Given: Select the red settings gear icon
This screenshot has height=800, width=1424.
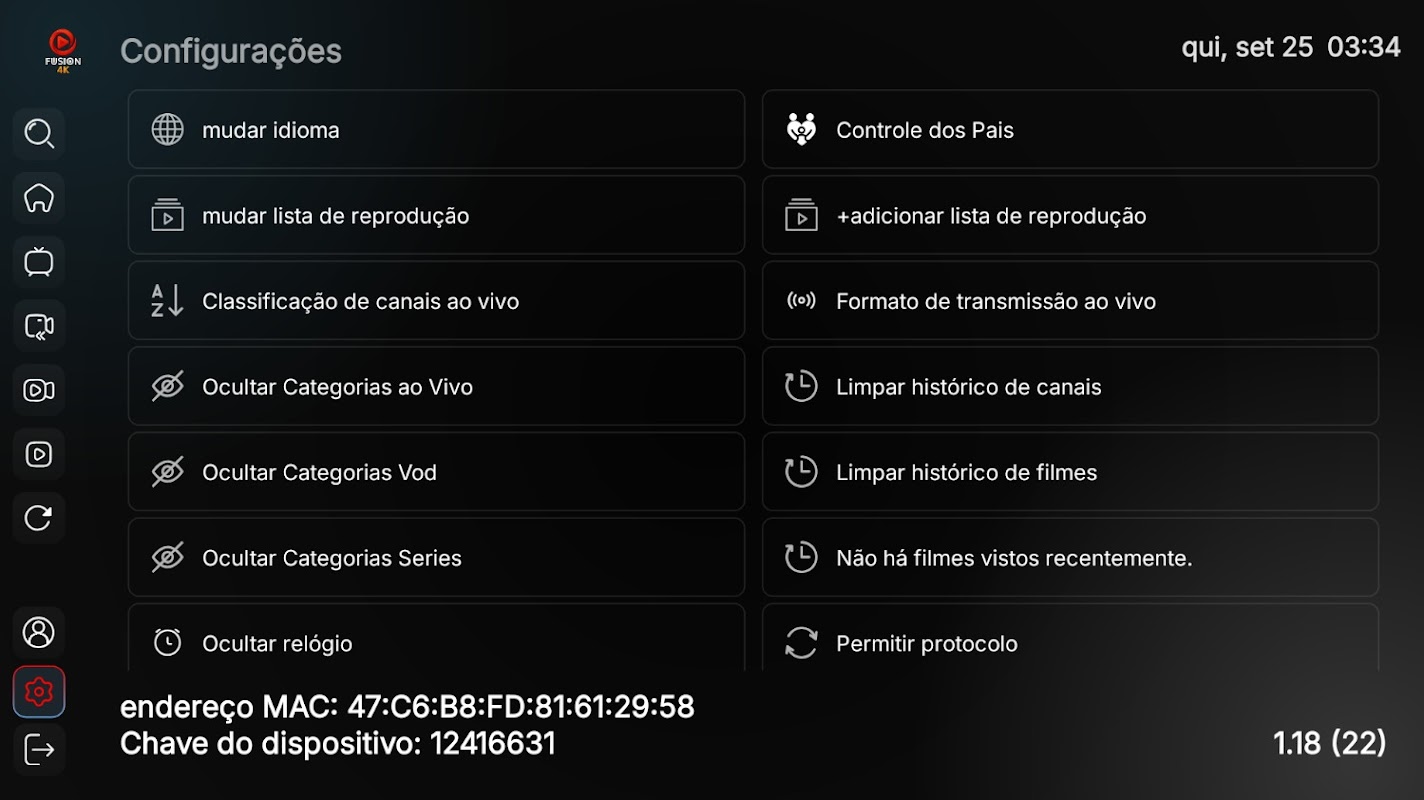Looking at the screenshot, I should tap(39, 691).
